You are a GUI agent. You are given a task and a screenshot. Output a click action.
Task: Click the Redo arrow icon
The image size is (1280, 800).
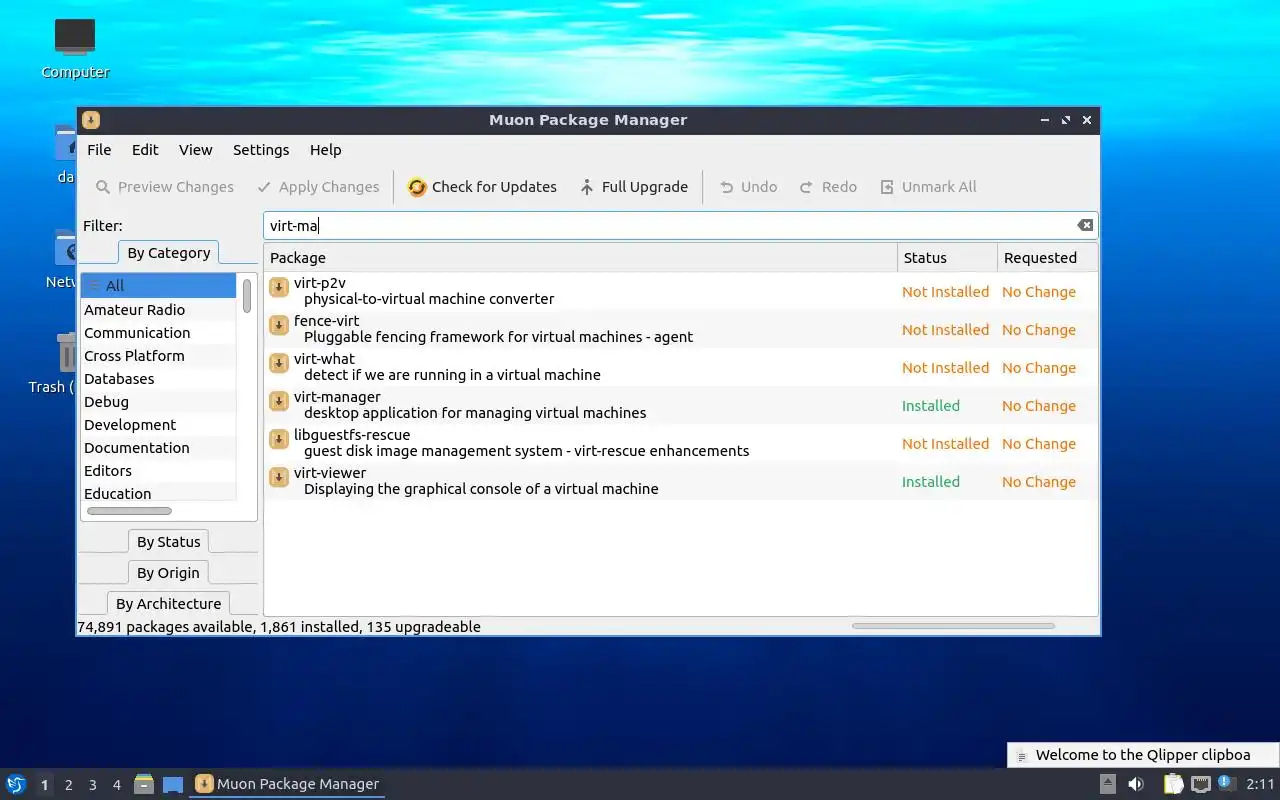[807, 187]
